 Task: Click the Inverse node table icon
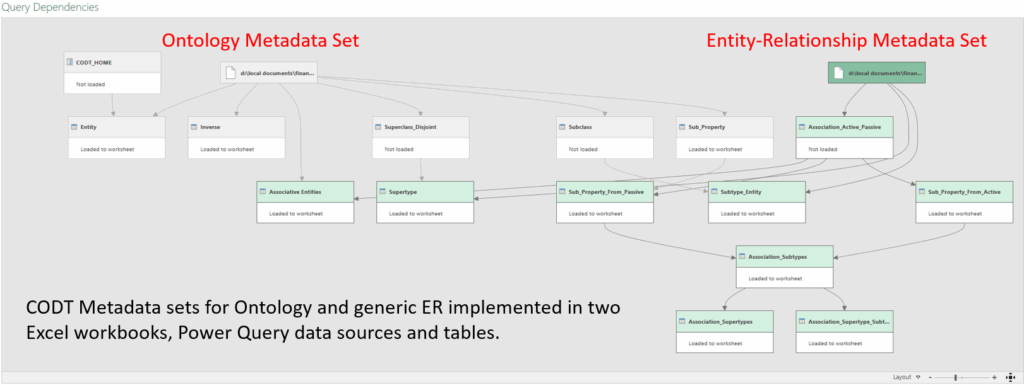click(x=195, y=127)
